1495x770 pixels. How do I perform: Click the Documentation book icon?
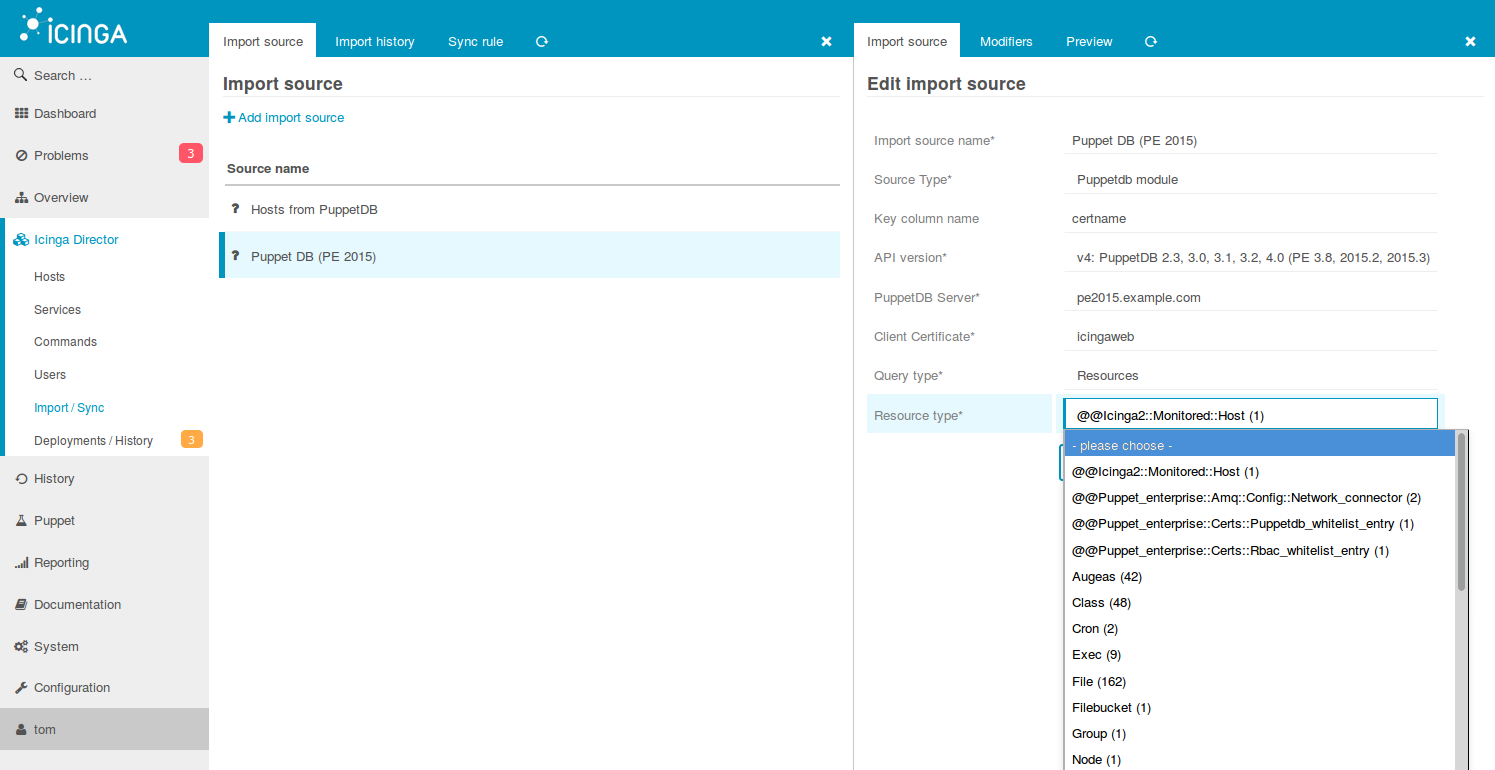(x=21, y=605)
